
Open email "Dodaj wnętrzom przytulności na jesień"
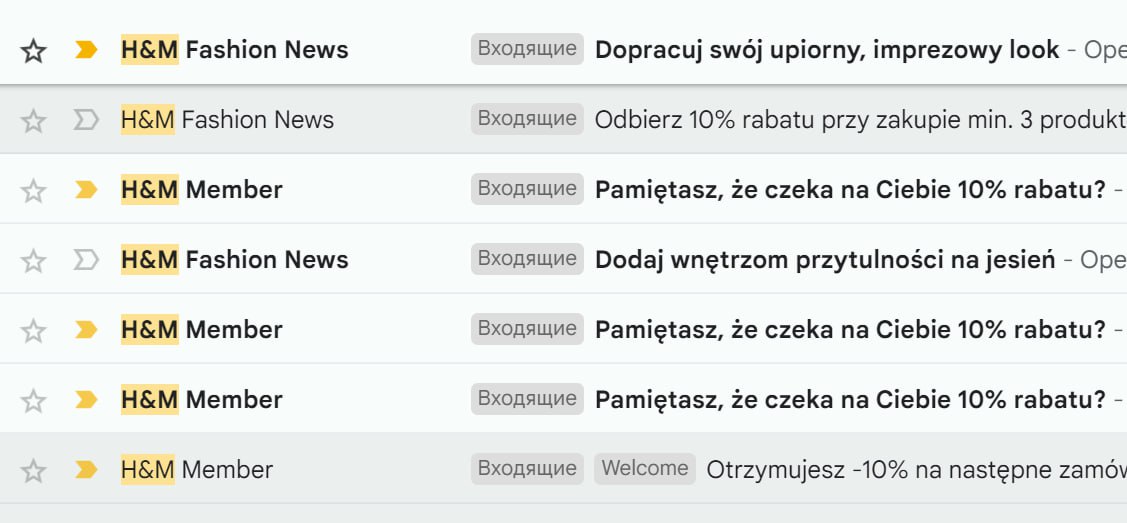click(x=825, y=260)
